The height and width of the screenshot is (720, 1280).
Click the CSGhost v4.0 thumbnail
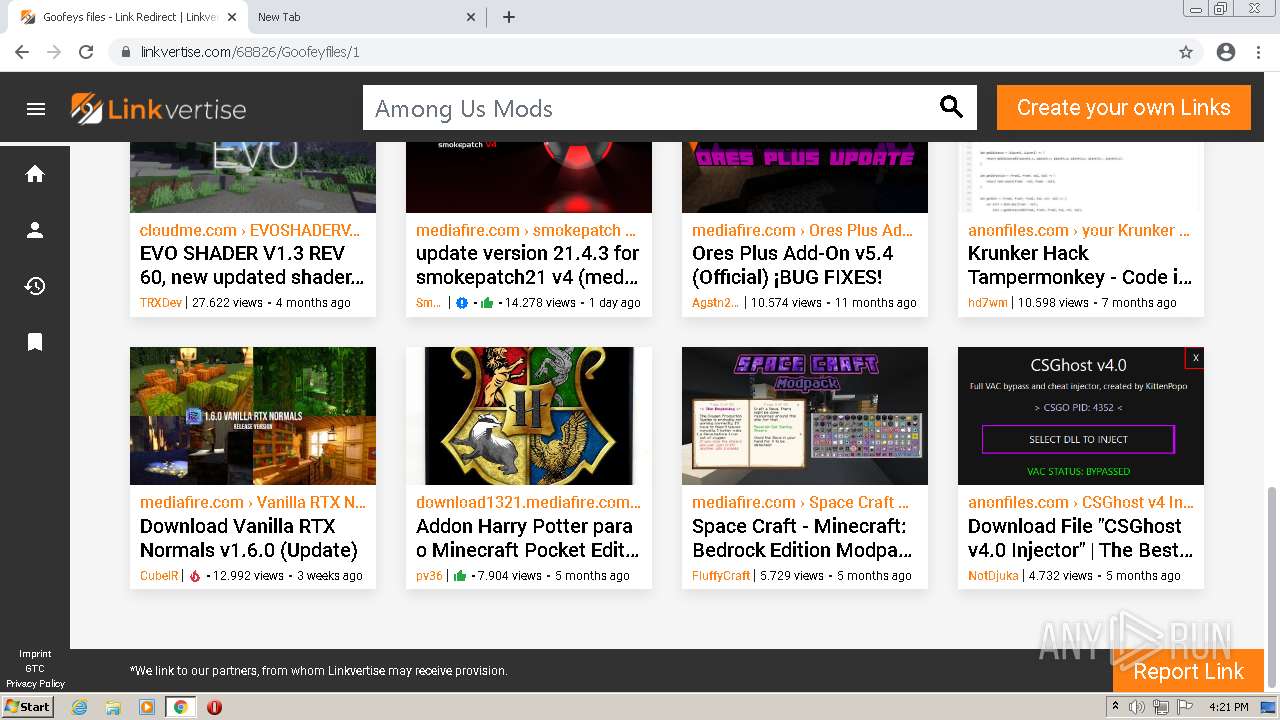click(1081, 416)
